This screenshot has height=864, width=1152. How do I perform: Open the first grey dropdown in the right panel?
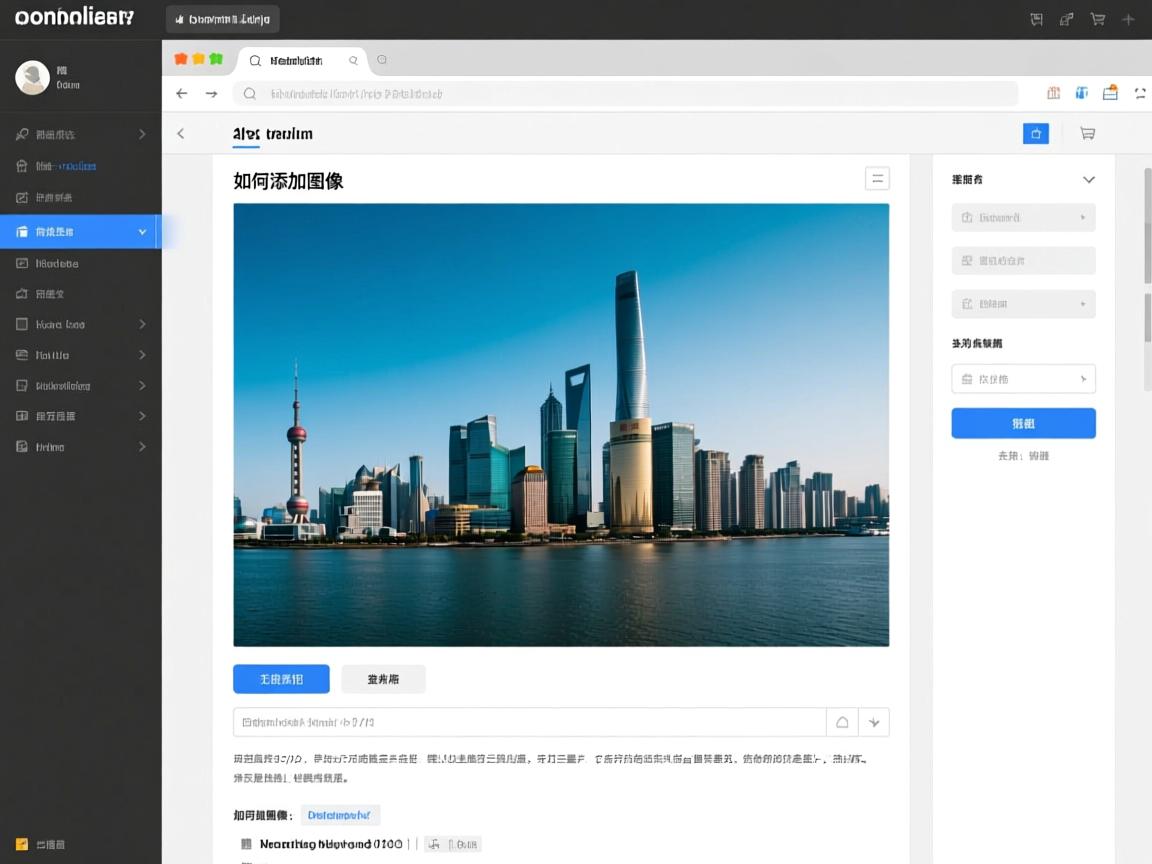[1023, 218]
